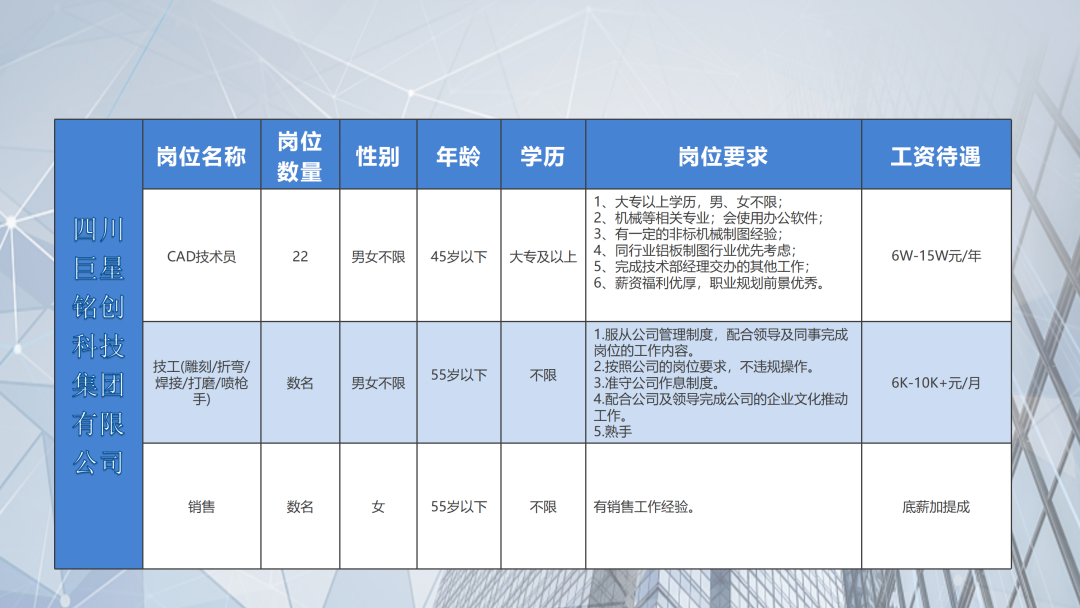Click the 学历 header cell
Image resolution: width=1080 pixels, height=608 pixels.
[543, 156]
